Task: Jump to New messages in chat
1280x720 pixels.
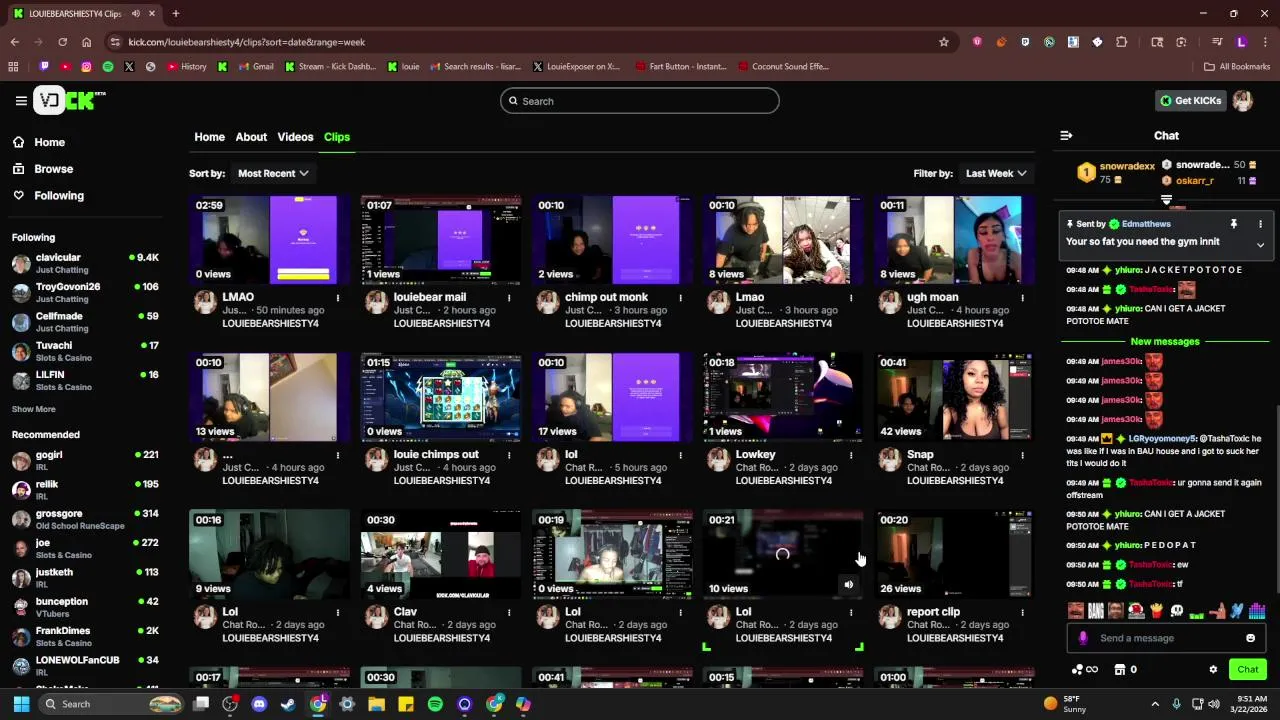Action: (1165, 341)
